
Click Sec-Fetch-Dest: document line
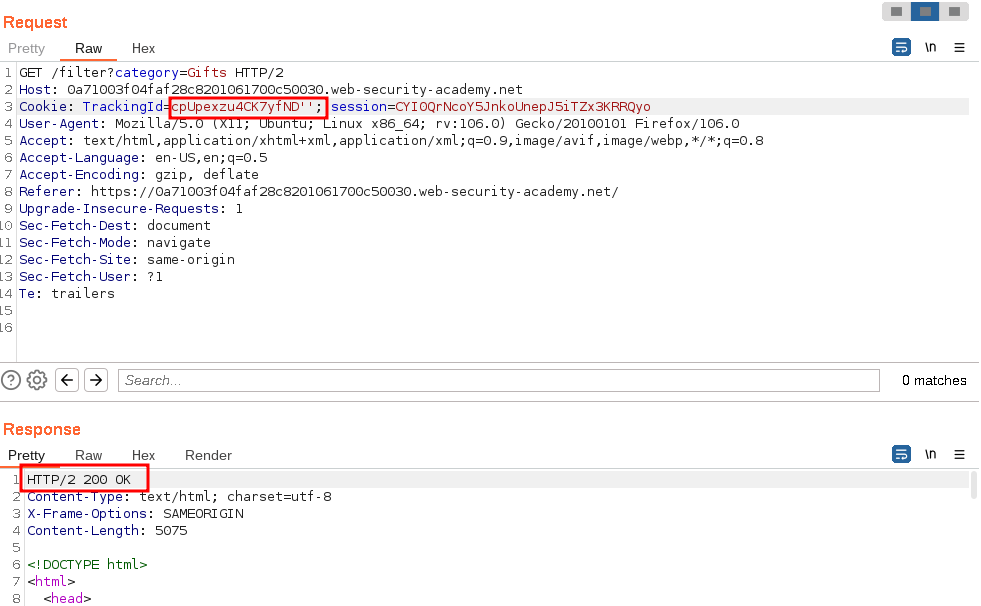tap(115, 225)
